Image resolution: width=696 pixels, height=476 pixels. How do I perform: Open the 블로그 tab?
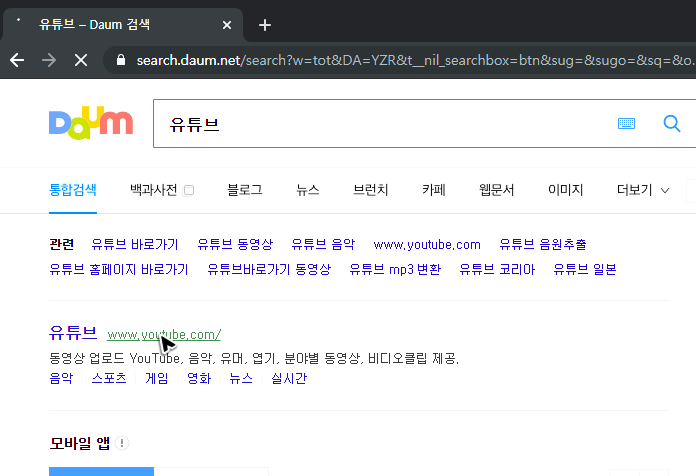(245, 190)
